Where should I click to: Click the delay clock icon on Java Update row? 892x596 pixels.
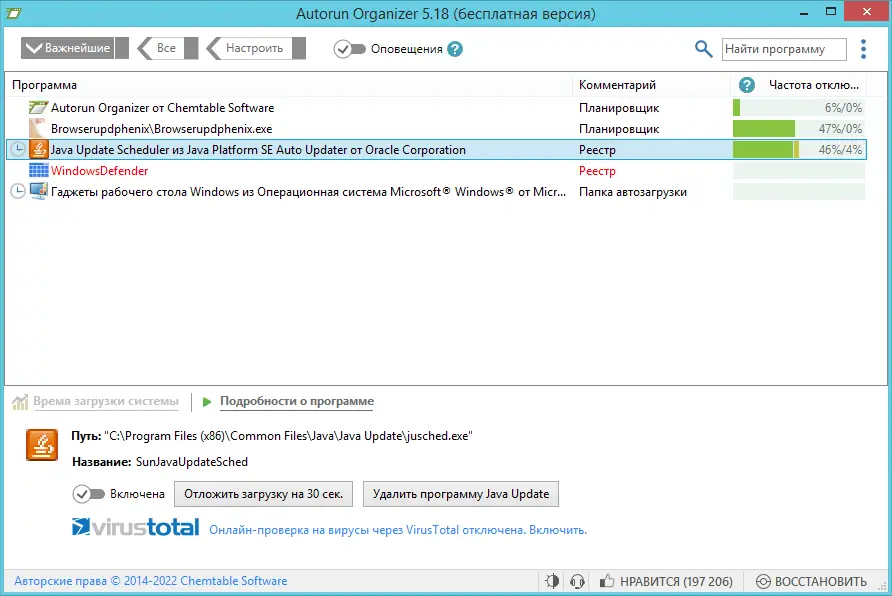click(18, 150)
